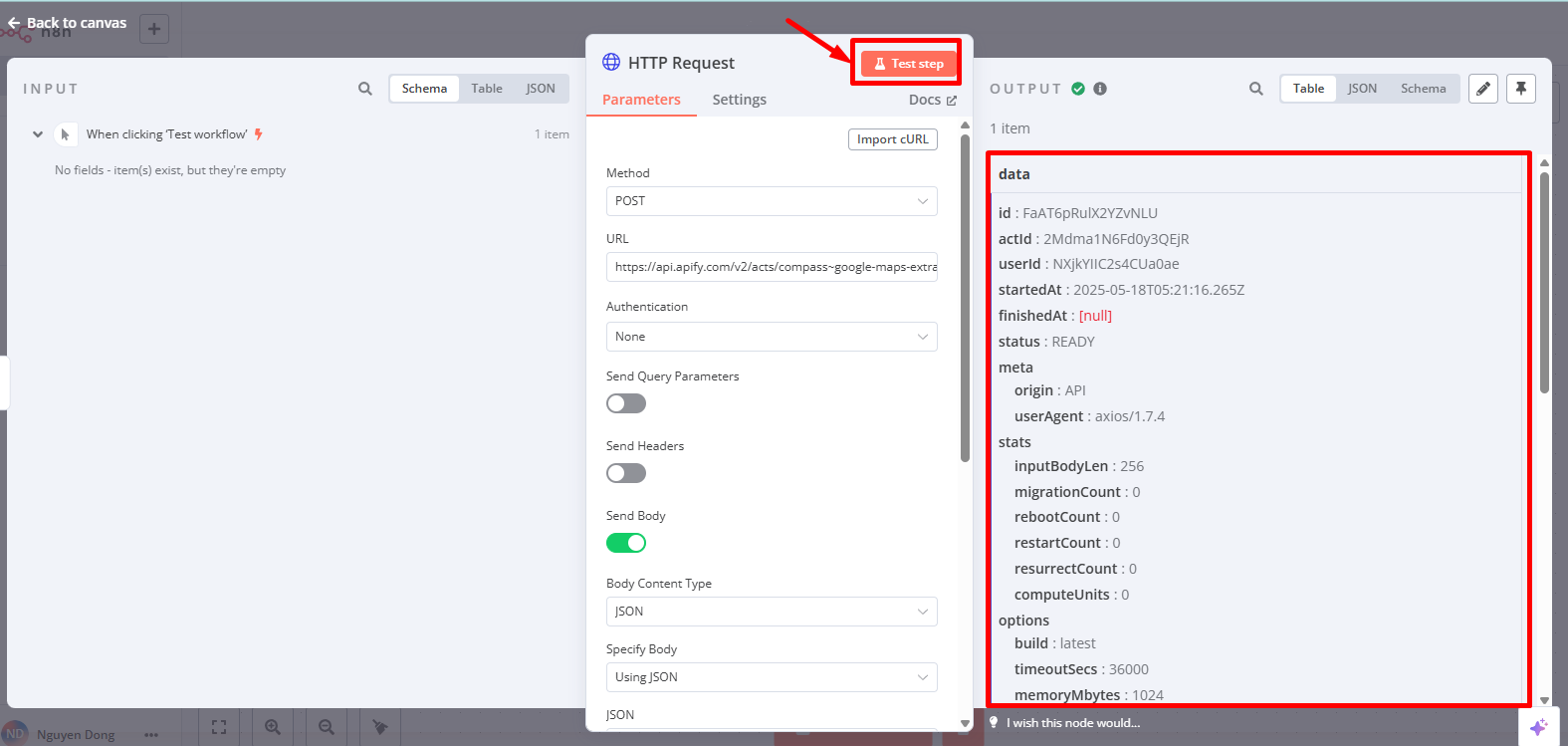The width and height of the screenshot is (1568, 746).
Task: Click the pin output data icon
Action: 1520,89
